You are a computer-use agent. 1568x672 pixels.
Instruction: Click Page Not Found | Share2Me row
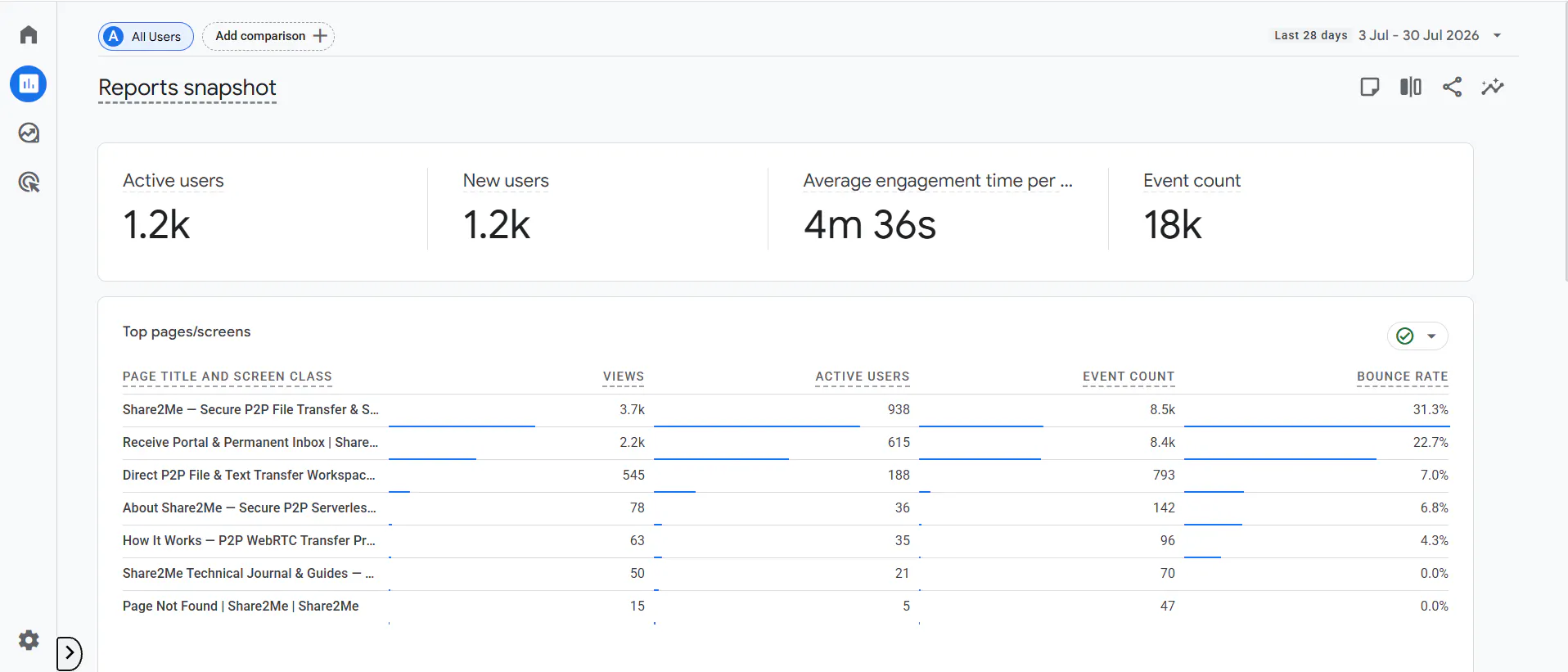pyautogui.click(x=786, y=606)
